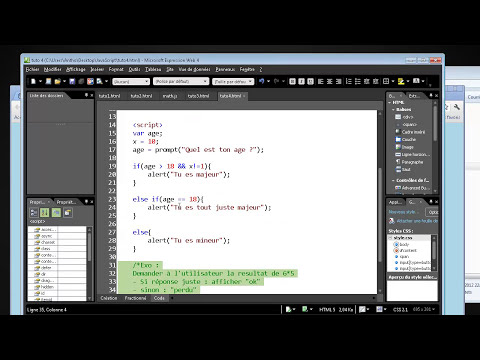Open the Outils menu
The image size is (480, 360).
click(x=134, y=69)
